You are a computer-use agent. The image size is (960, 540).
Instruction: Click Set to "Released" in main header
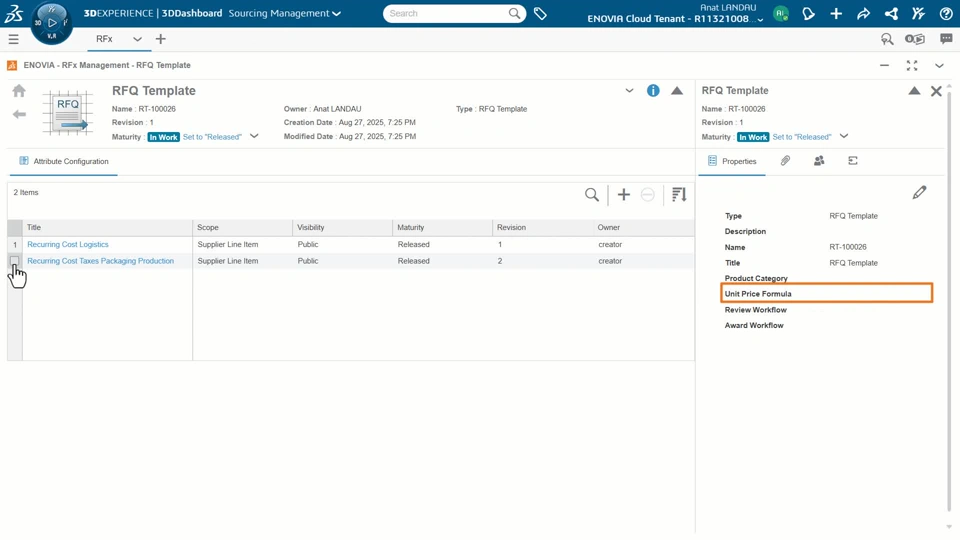click(212, 137)
